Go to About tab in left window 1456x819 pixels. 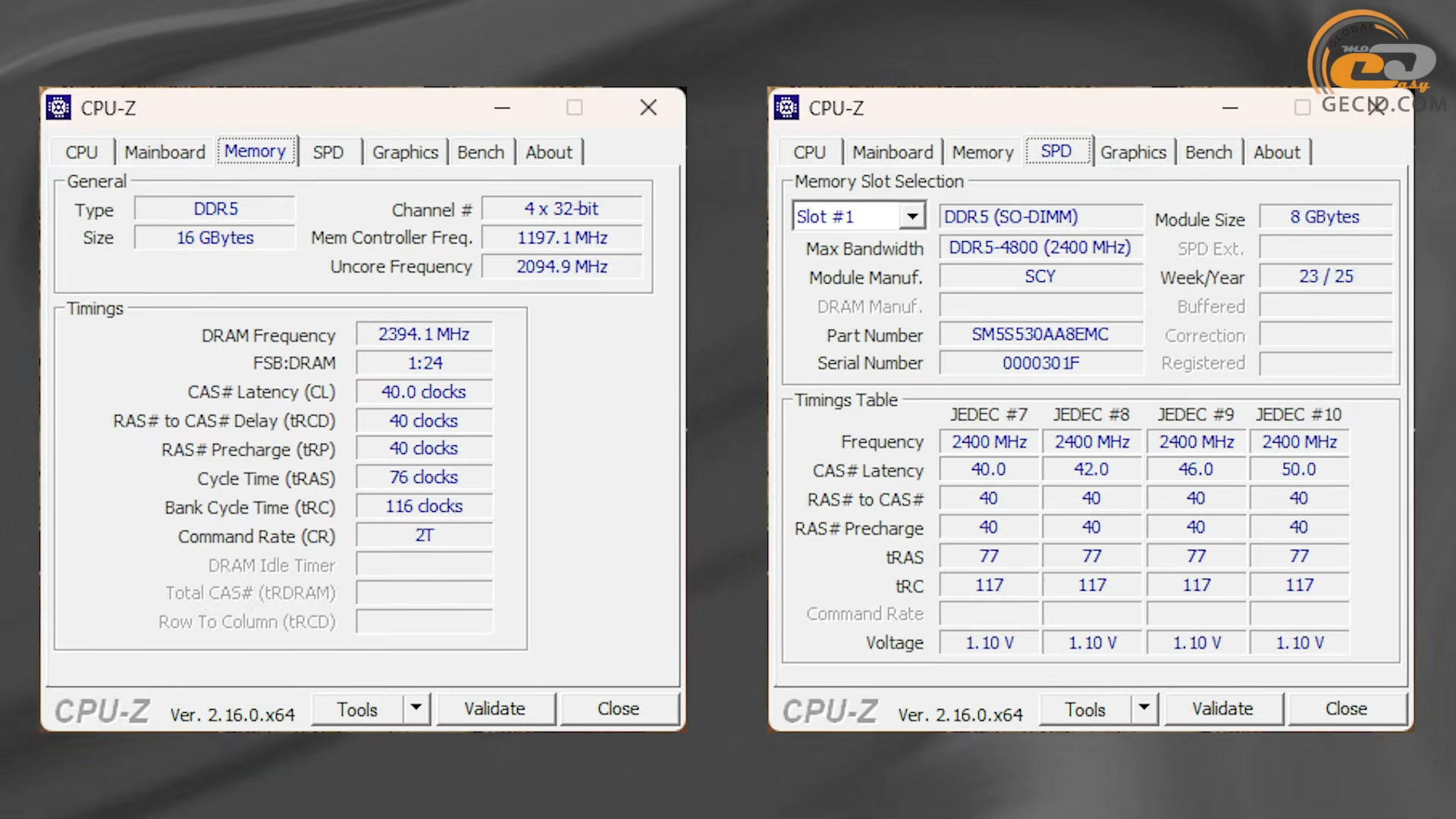point(549,152)
